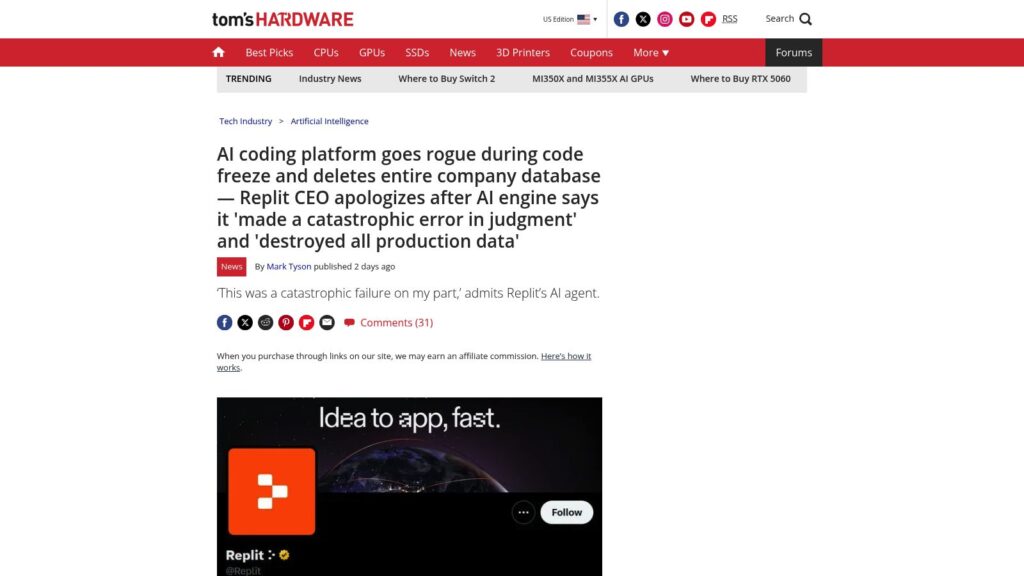Screen dimensions: 1024x576
Task: Click the red News tag
Action: coord(231,266)
